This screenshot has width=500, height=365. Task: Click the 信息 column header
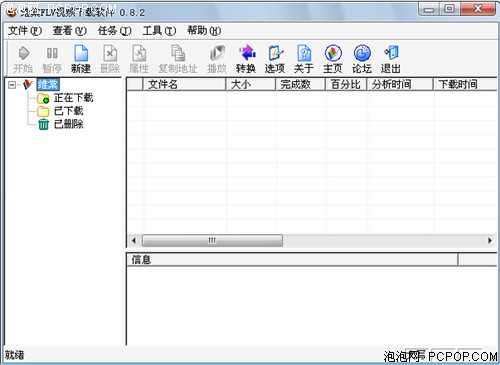292,260
